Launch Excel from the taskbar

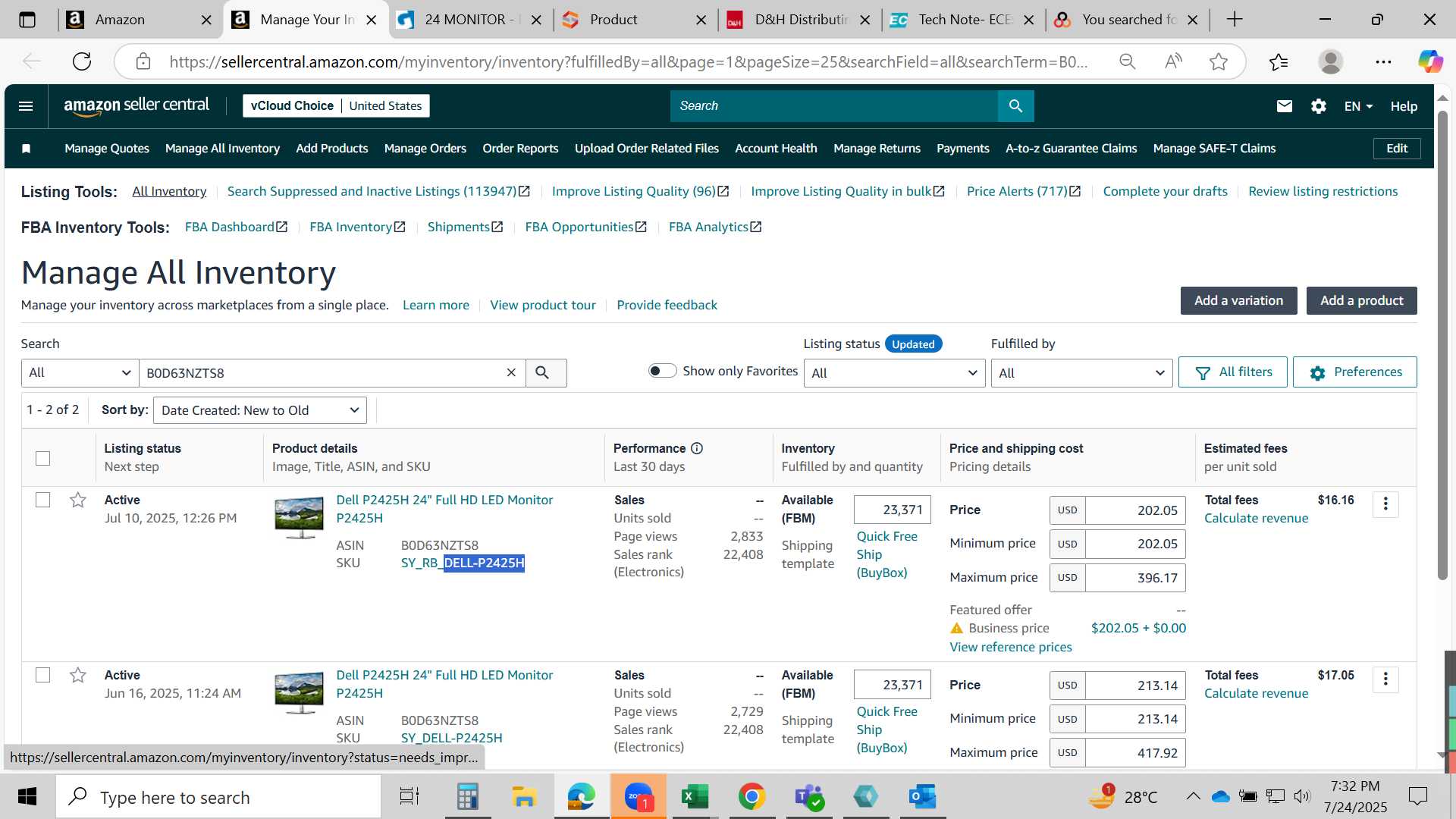pos(695,796)
